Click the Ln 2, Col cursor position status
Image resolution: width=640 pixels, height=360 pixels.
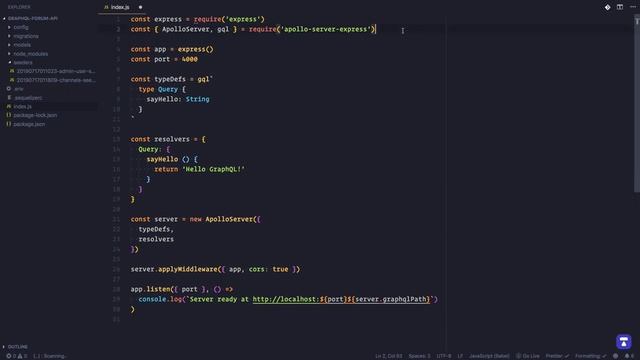389,356
